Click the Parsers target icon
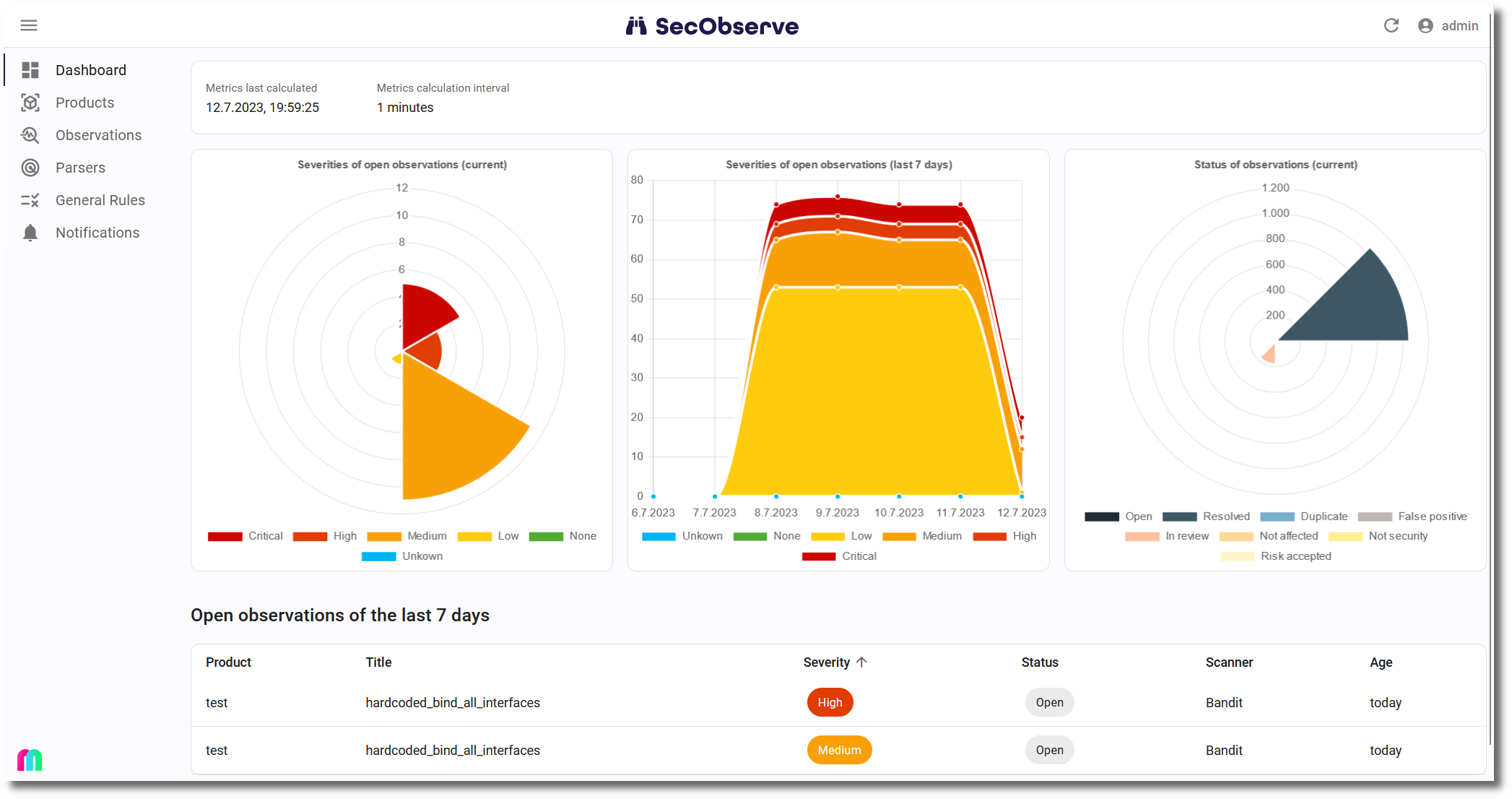The height and width of the screenshot is (799, 1512). (x=30, y=168)
